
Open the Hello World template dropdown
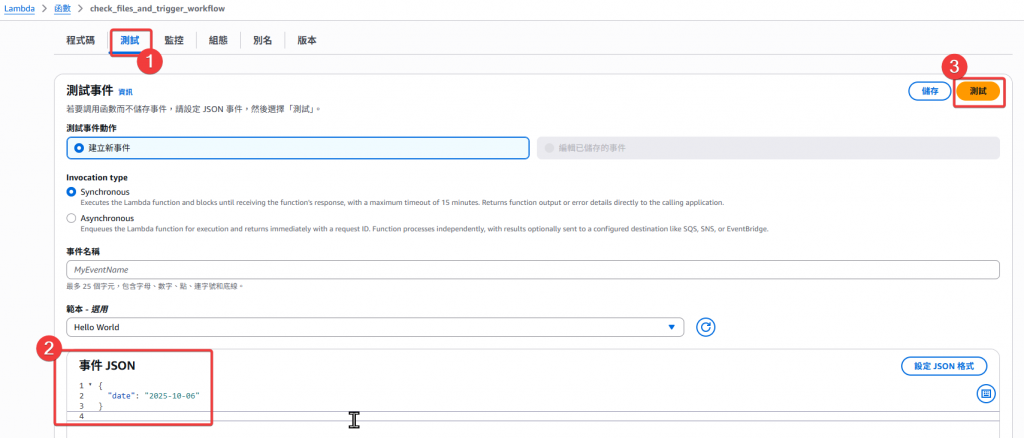coord(375,327)
